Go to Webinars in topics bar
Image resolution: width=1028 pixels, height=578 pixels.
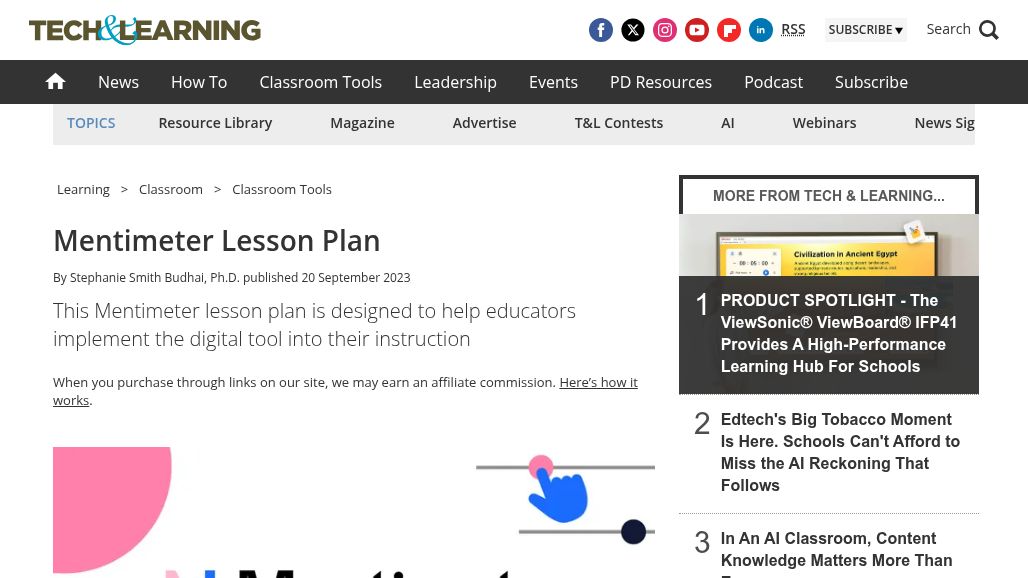(x=824, y=123)
